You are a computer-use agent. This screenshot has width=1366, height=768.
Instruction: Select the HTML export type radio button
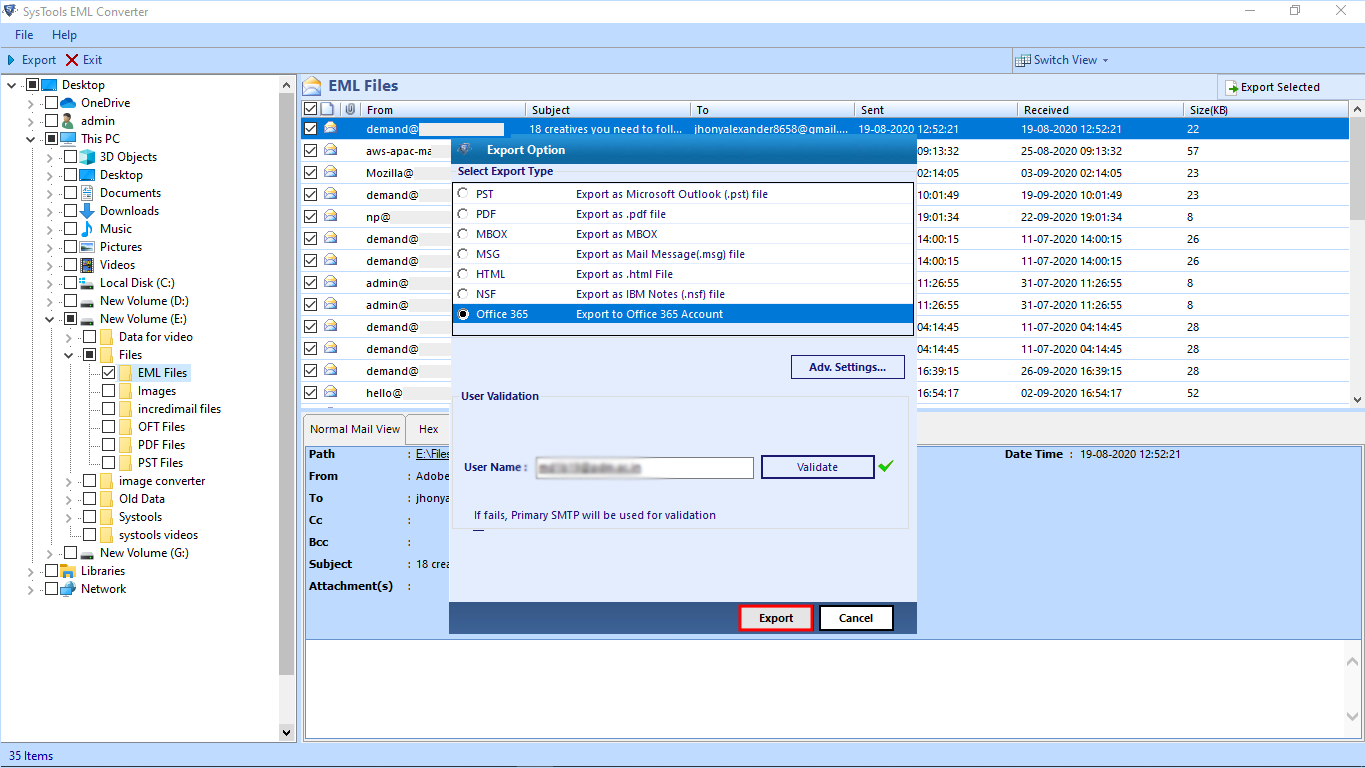click(462, 274)
